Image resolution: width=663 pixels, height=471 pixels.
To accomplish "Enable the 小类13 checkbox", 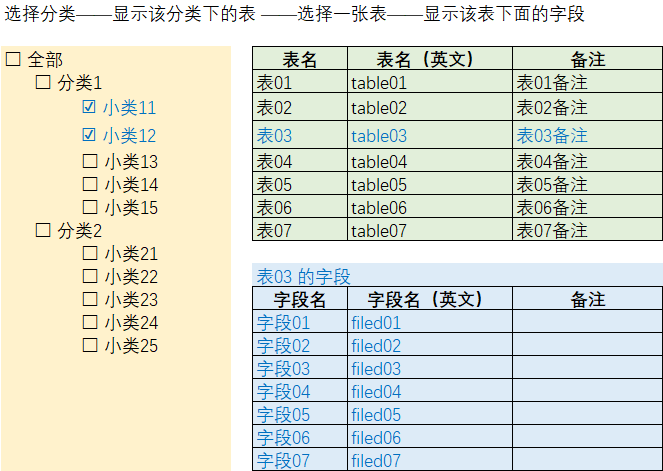I will [89, 161].
